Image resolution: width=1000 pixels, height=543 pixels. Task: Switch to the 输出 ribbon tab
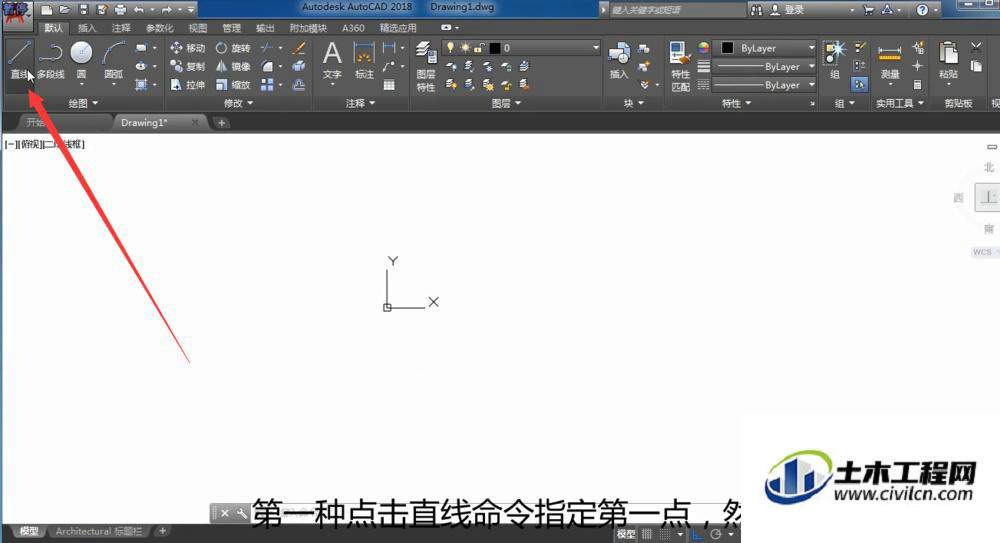coord(265,27)
